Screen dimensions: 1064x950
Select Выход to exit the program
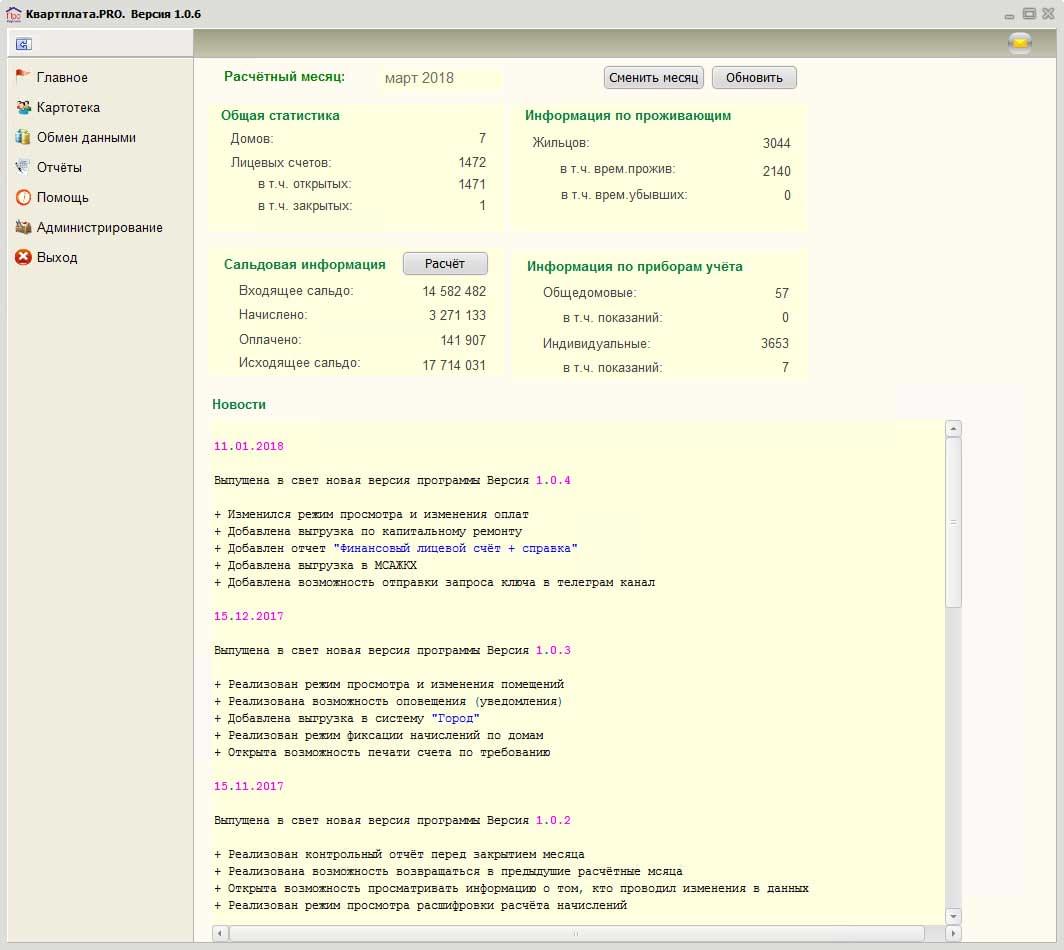[x=57, y=258]
